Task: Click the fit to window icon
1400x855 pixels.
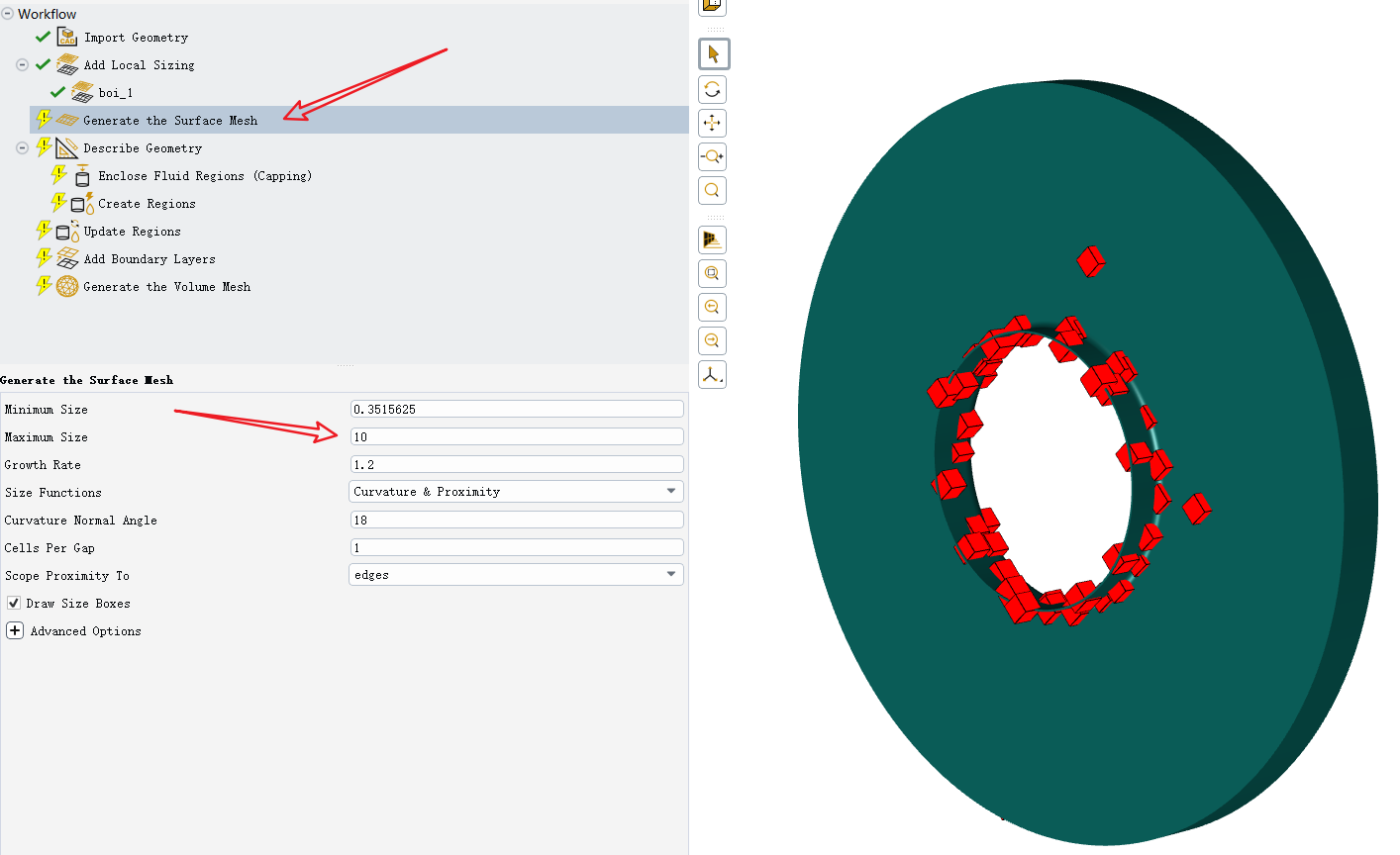Action: pos(713,274)
